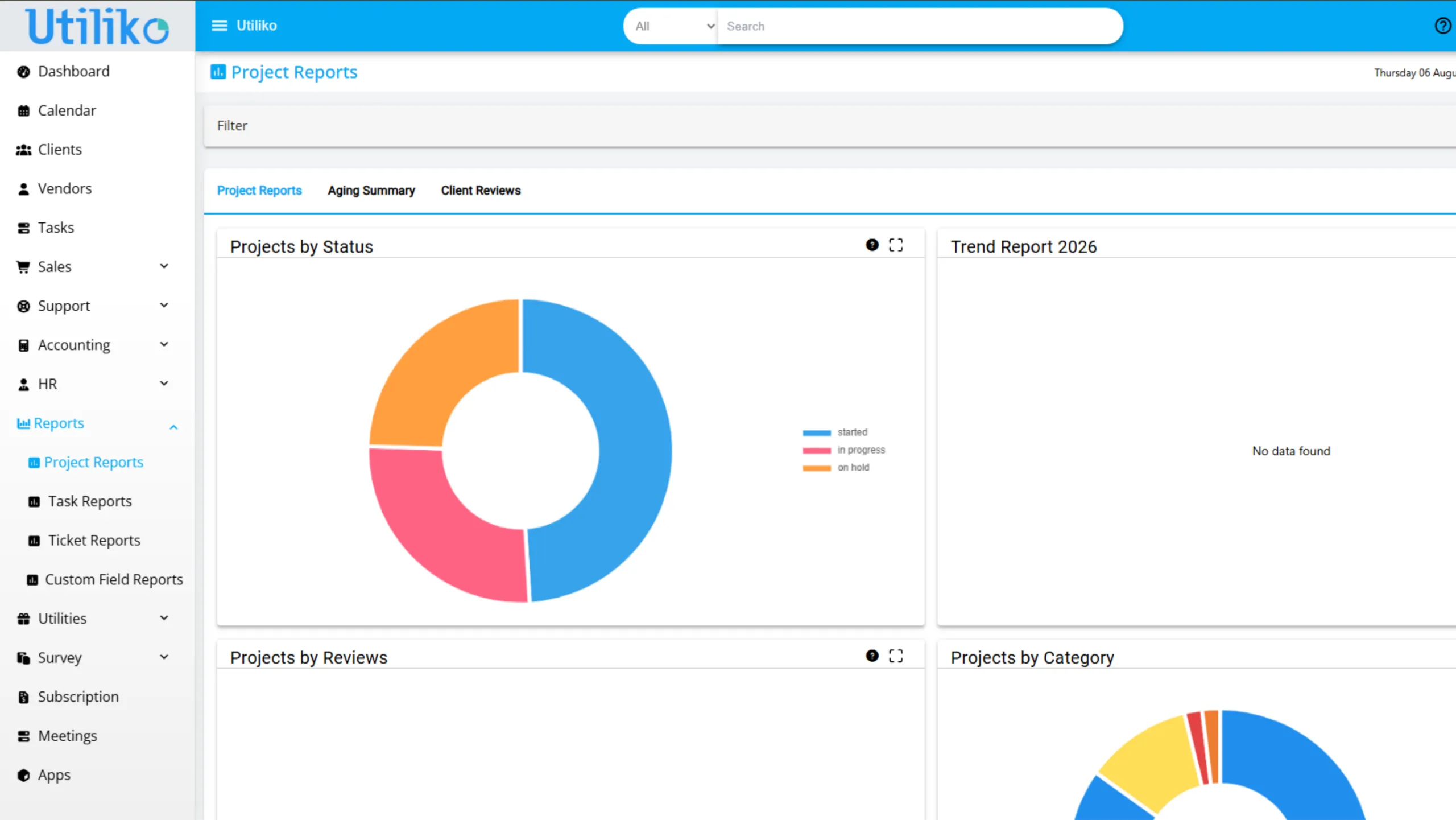Open the help icon in top bar
Viewport: 1456px width, 820px height.
(x=1443, y=26)
